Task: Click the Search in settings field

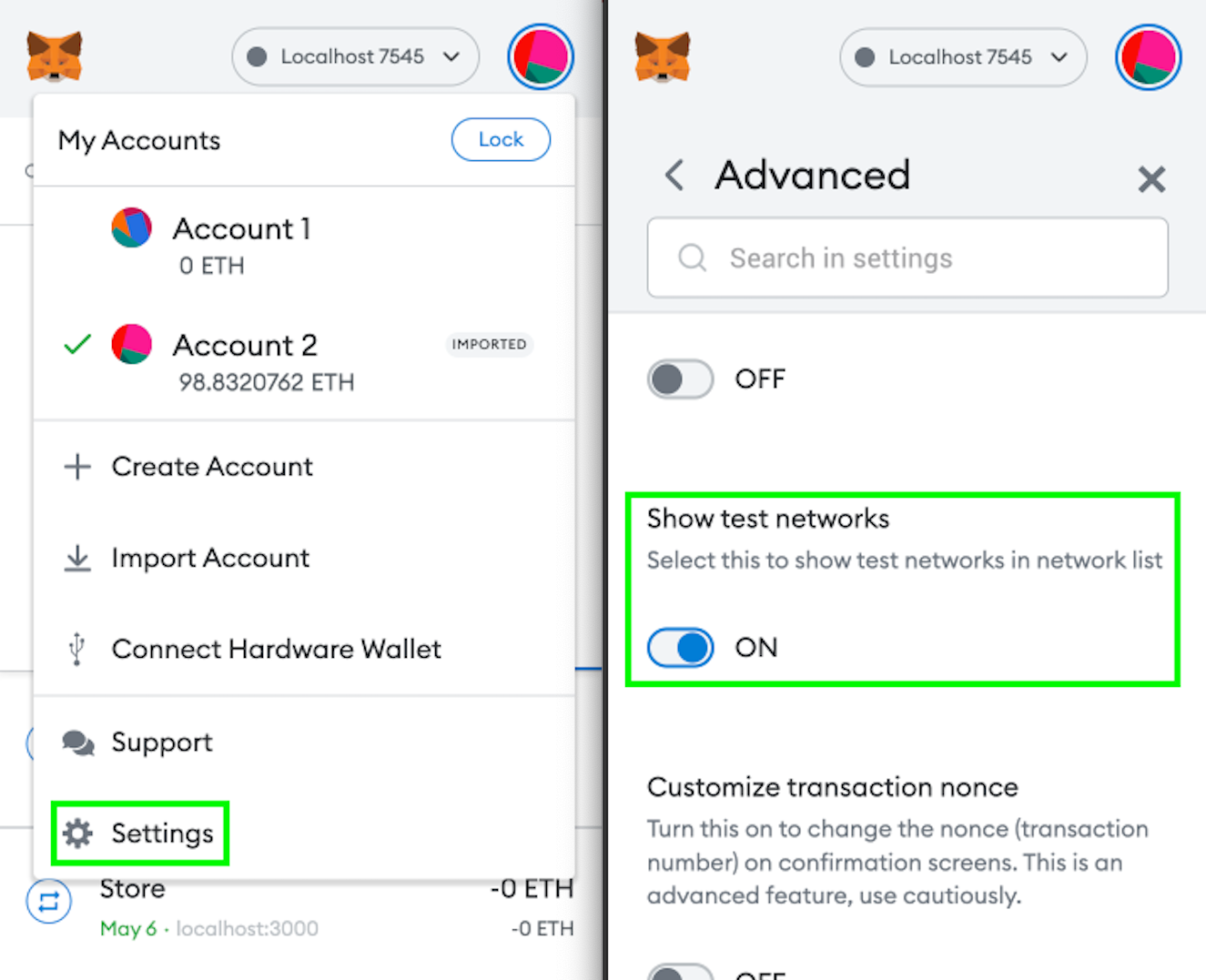Action: pyautogui.click(x=907, y=258)
